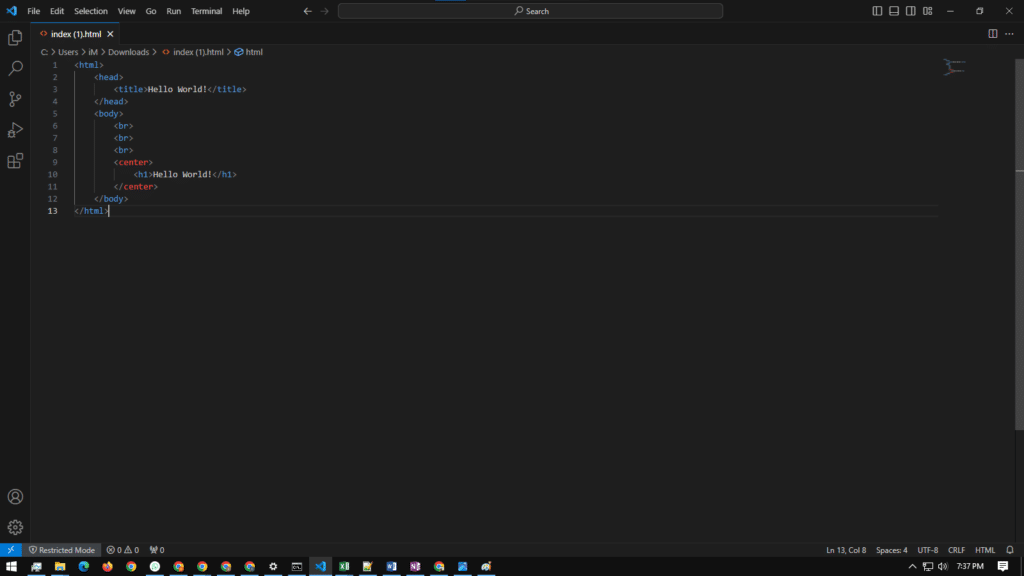Image resolution: width=1024 pixels, height=576 pixels.
Task: Toggle the secondary side bar layout button
Action: click(910, 11)
